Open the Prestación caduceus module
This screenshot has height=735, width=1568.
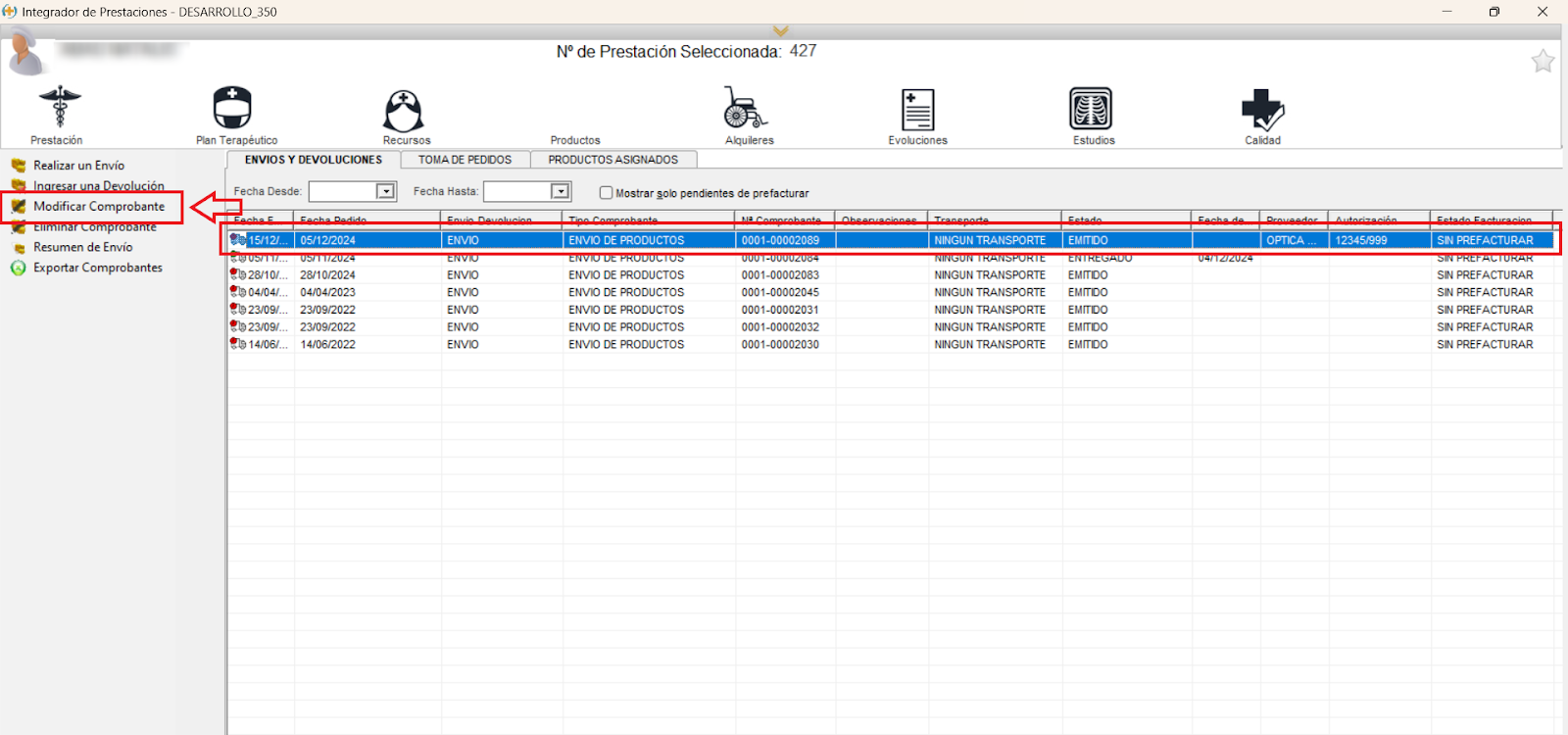pos(59,108)
